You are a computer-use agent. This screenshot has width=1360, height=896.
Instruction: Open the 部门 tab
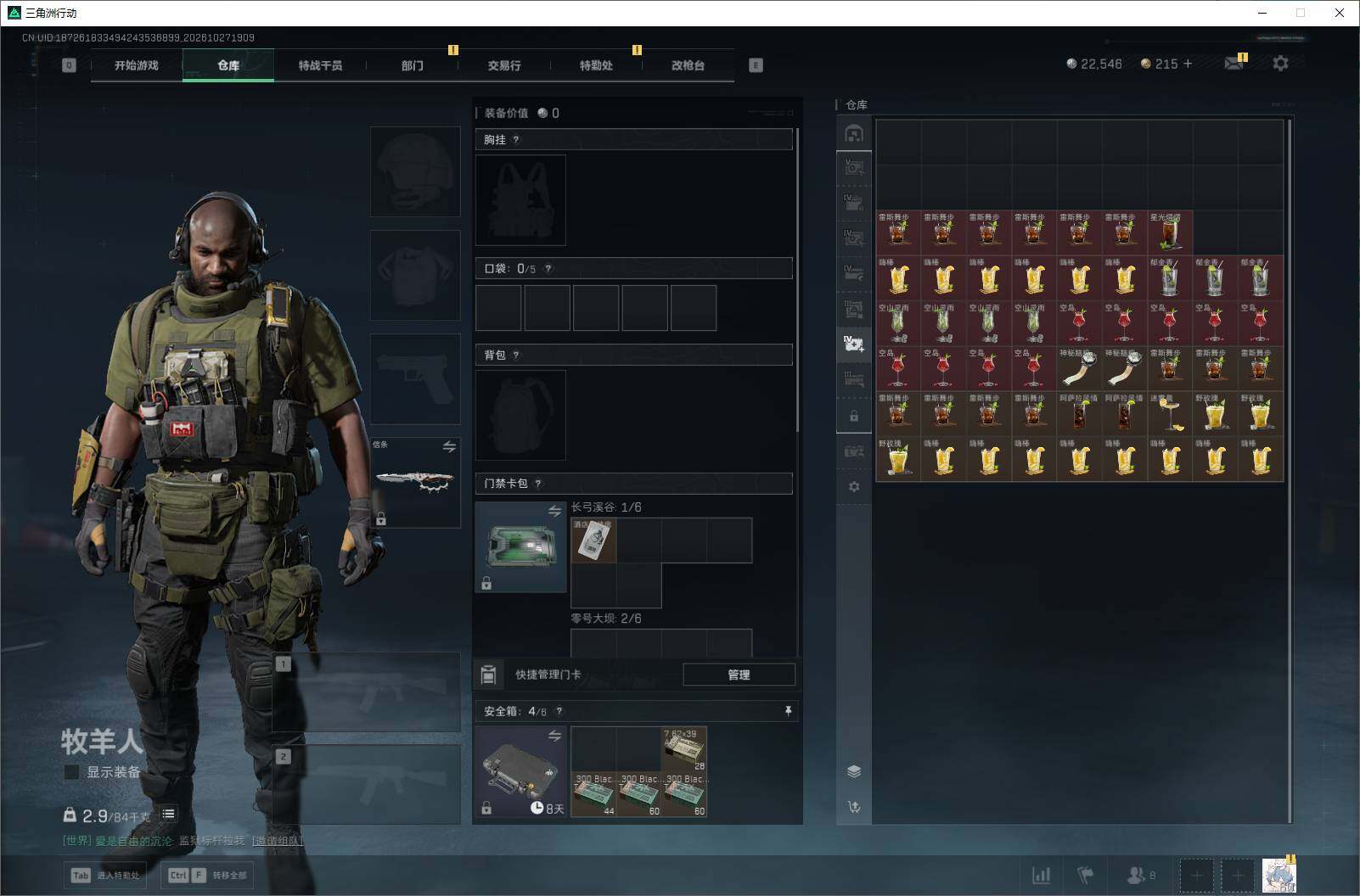click(x=413, y=65)
